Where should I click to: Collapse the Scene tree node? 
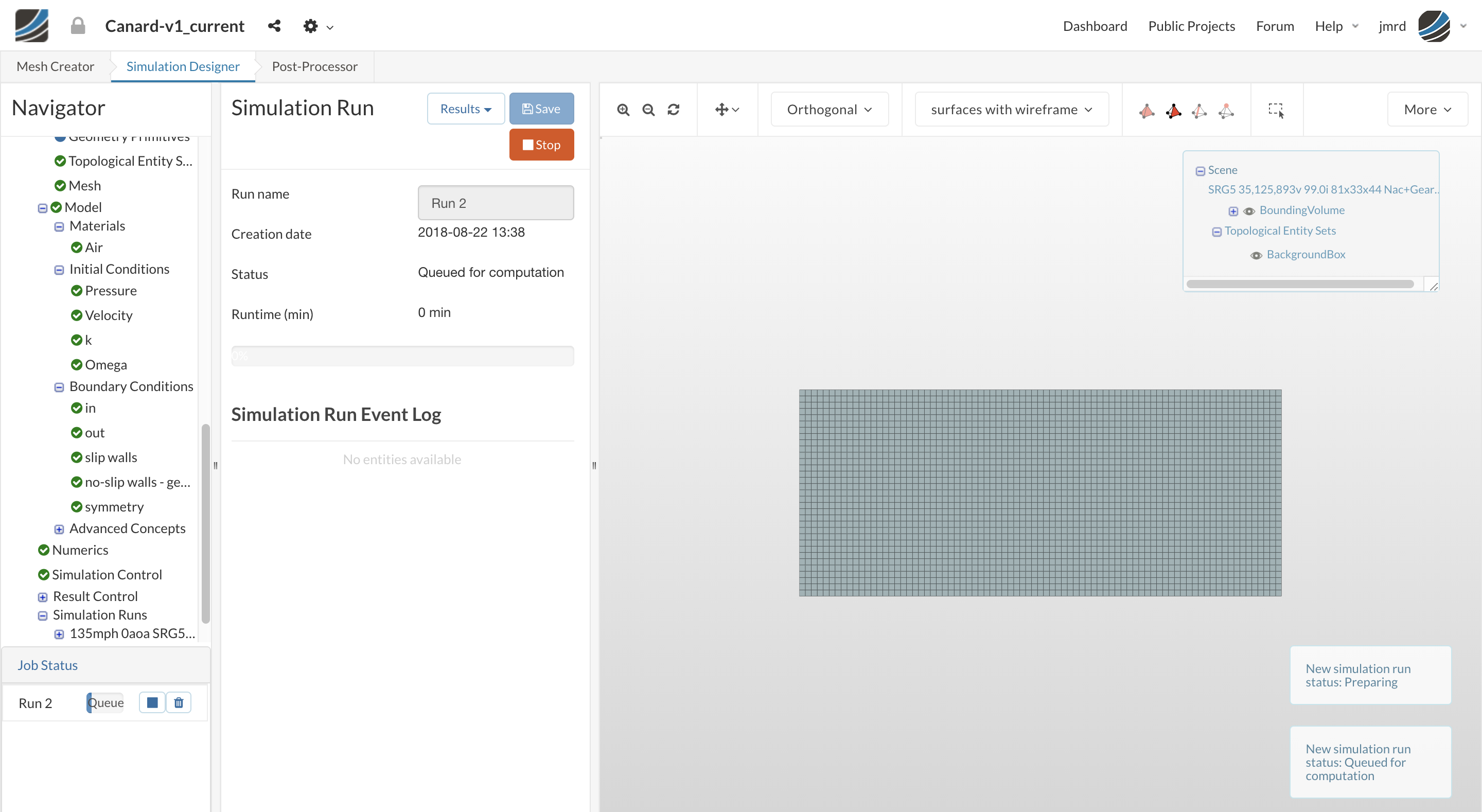pos(1200,171)
